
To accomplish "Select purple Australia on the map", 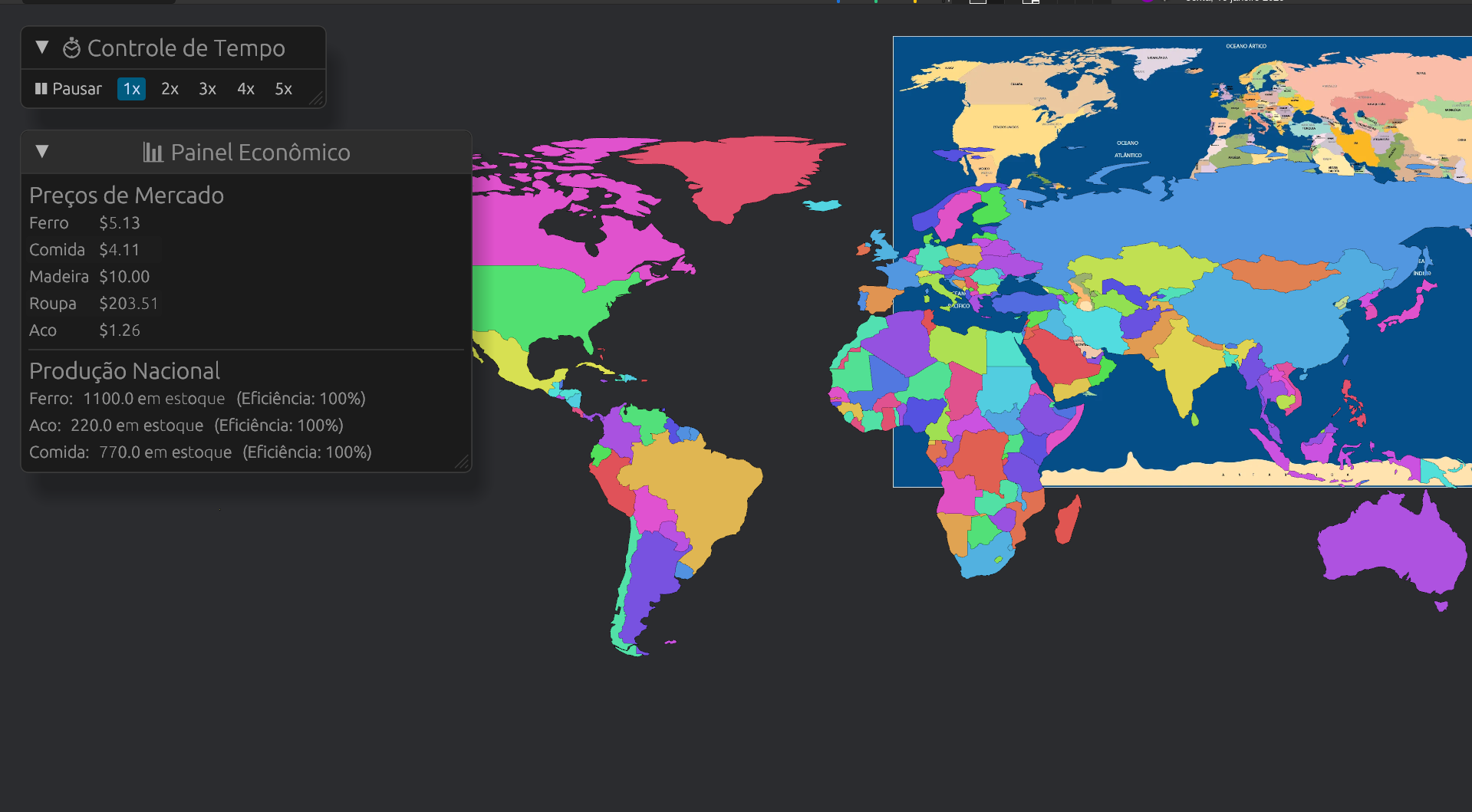I will pyautogui.click(x=1392, y=544).
